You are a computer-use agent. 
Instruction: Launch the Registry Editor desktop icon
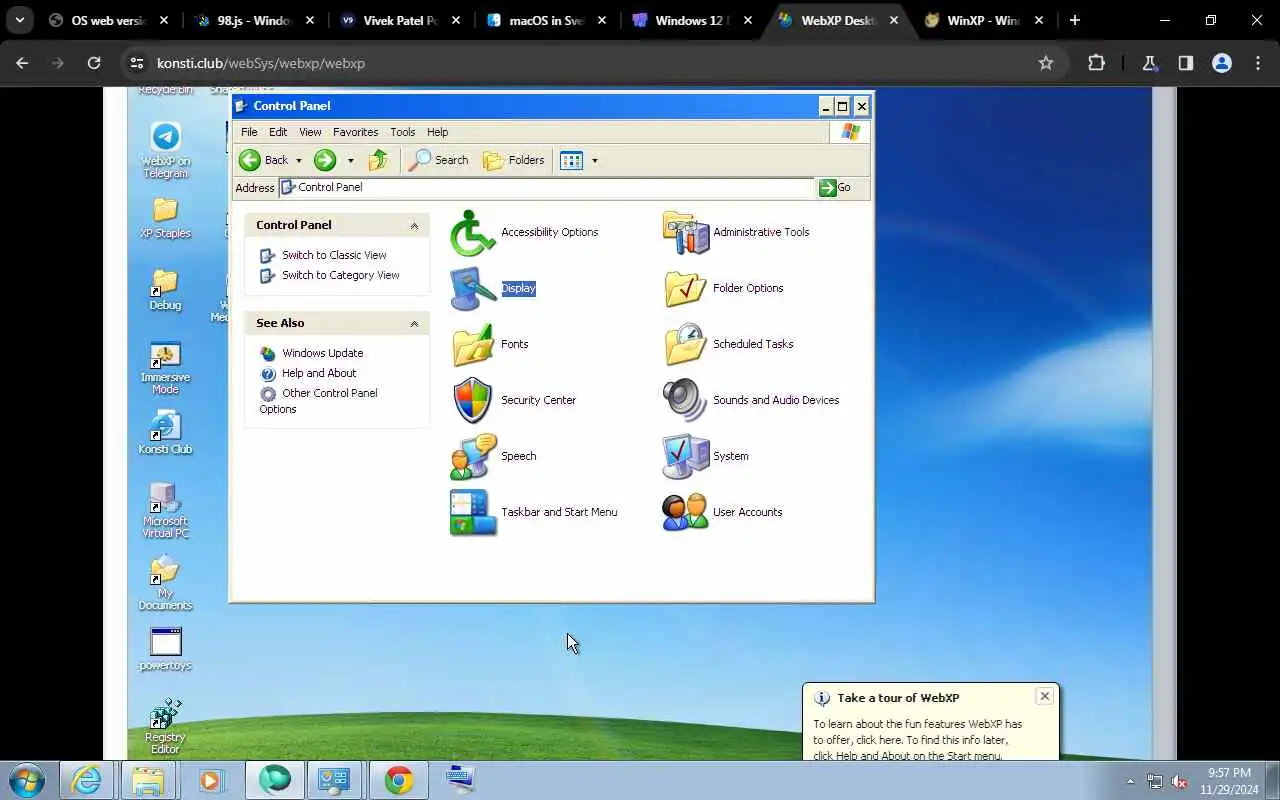tap(165, 727)
